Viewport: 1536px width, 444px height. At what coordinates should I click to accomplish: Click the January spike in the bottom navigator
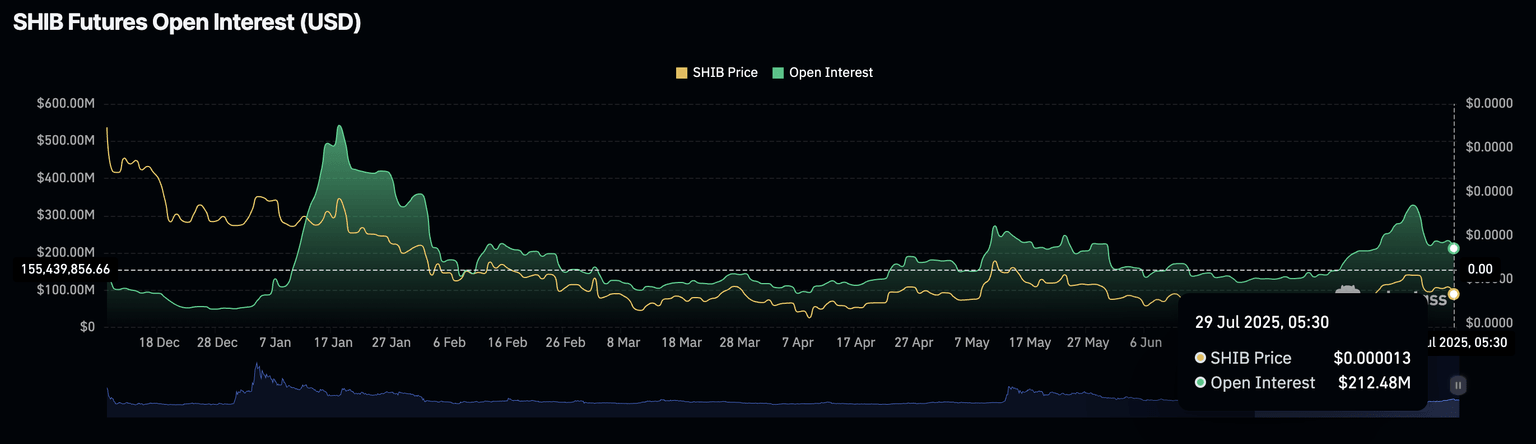click(x=257, y=368)
